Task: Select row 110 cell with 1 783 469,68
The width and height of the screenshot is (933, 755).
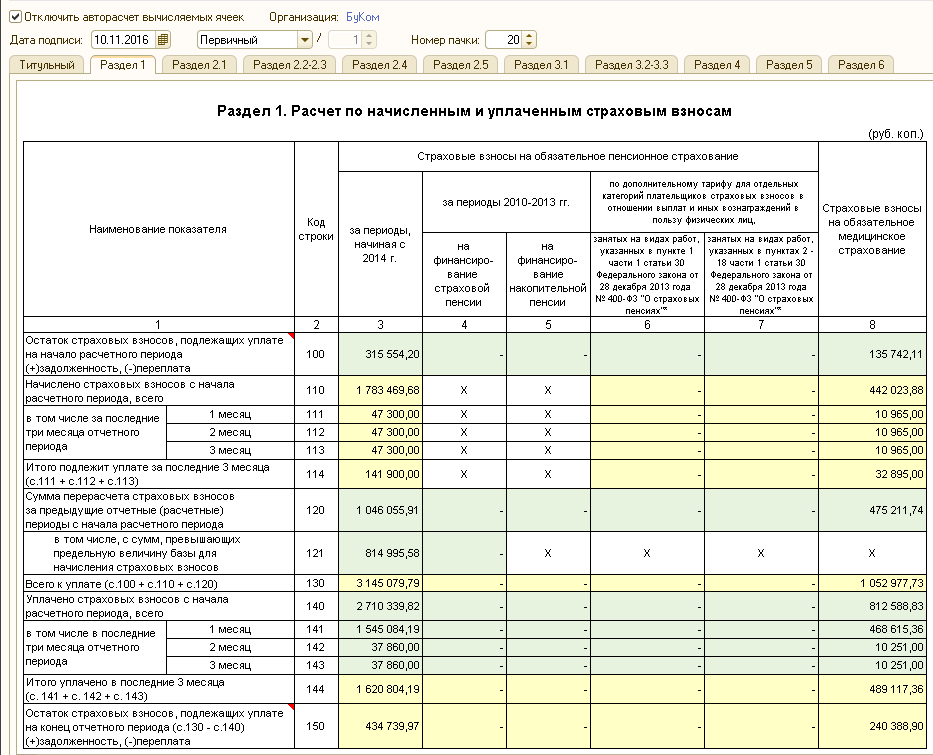Action: point(380,390)
